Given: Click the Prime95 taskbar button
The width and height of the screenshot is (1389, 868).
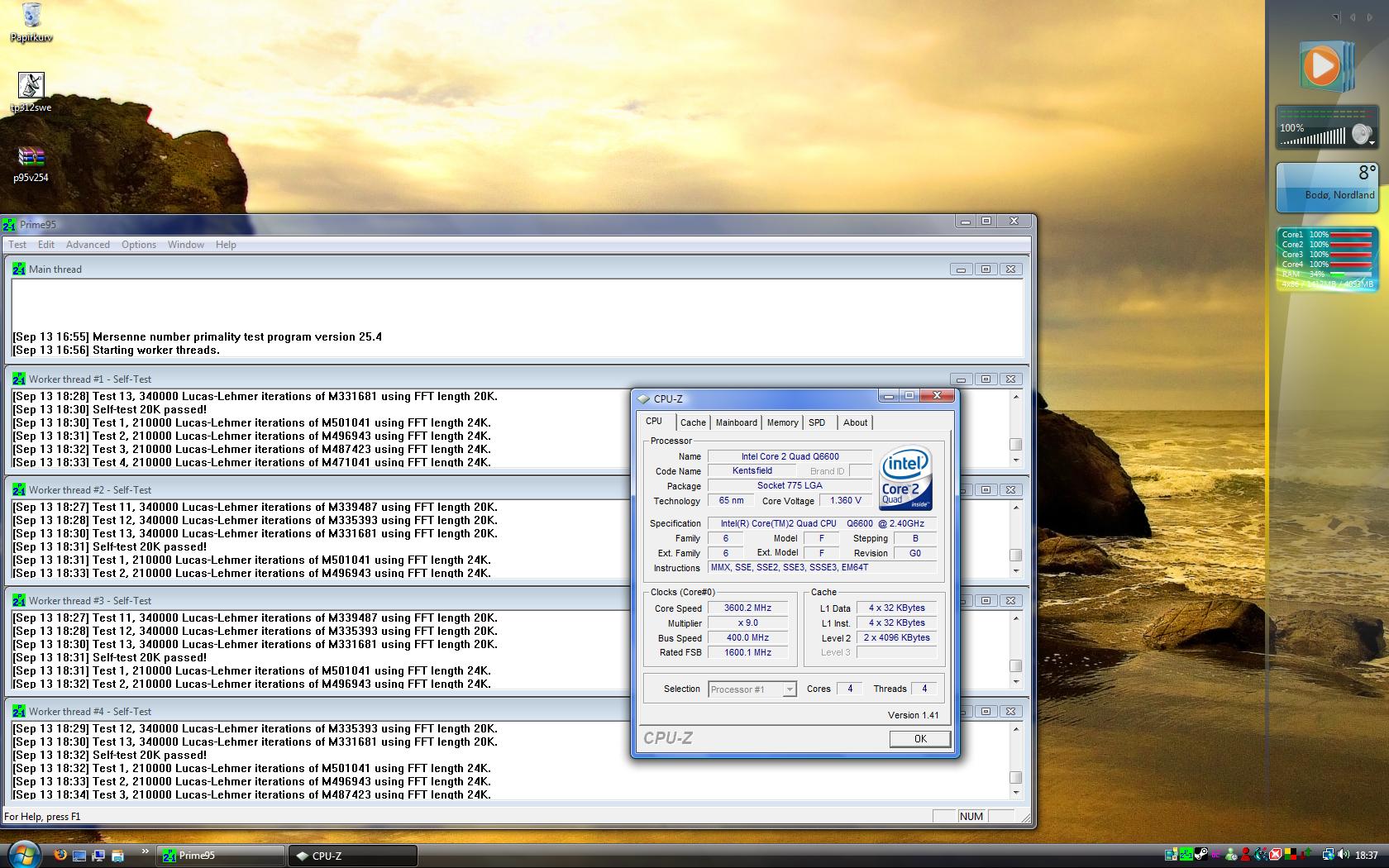Looking at the screenshot, I should [x=220, y=856].
